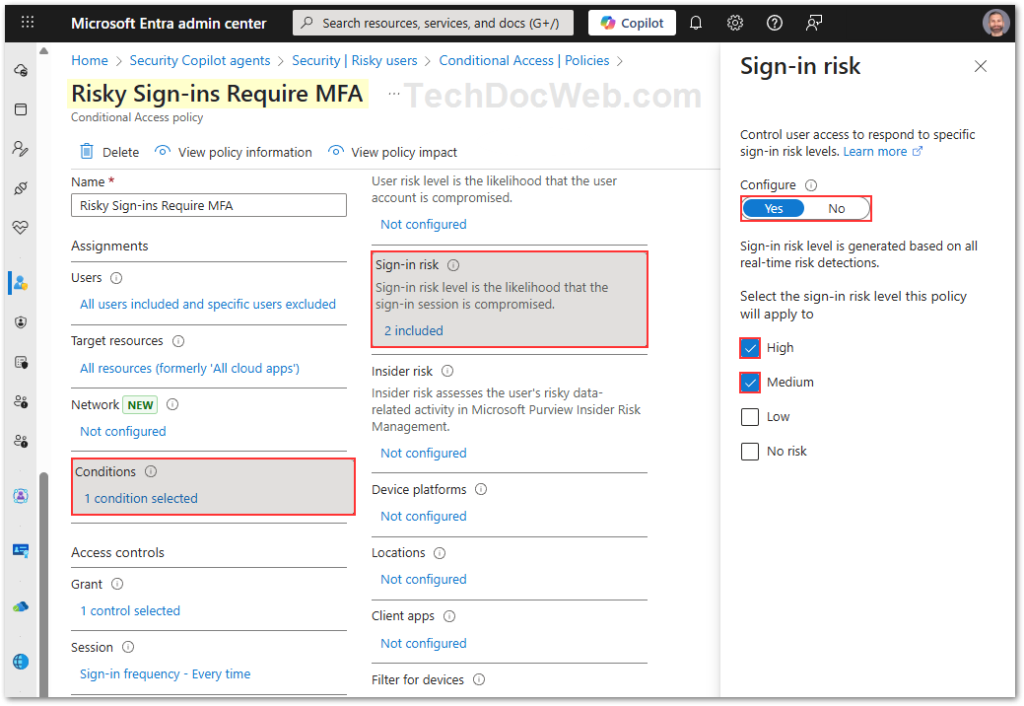Enable the Low risk level checkbox
This screenshot has height=706, width=1024.
point(750,417)
